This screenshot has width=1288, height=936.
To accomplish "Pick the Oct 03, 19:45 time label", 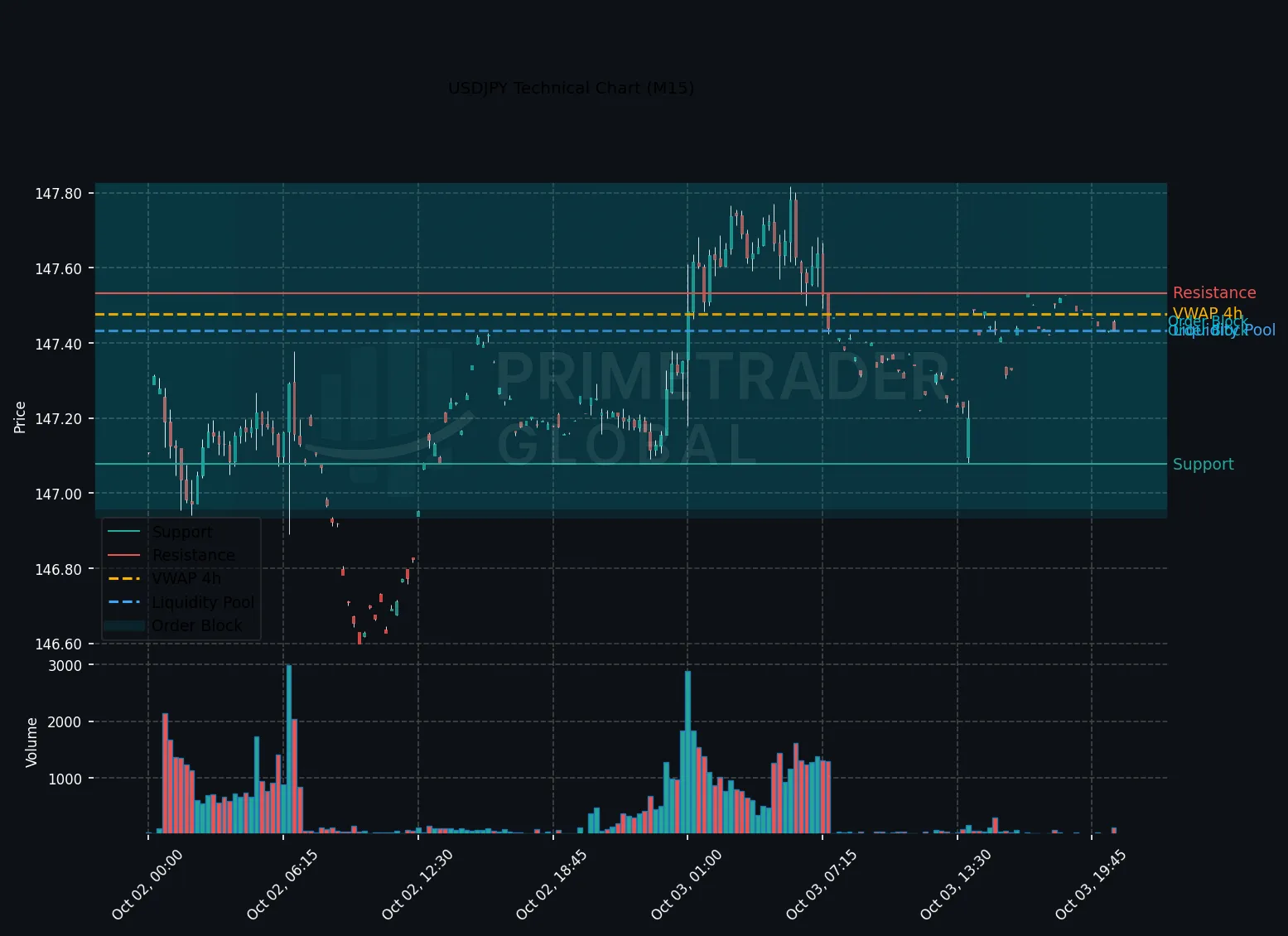I will pos(1090,884).
